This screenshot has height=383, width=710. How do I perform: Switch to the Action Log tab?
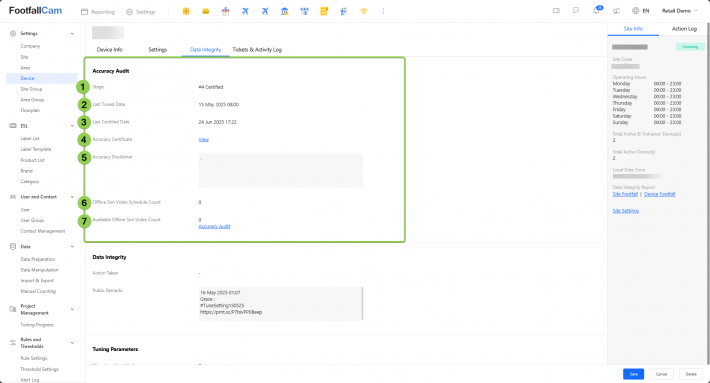684,29
